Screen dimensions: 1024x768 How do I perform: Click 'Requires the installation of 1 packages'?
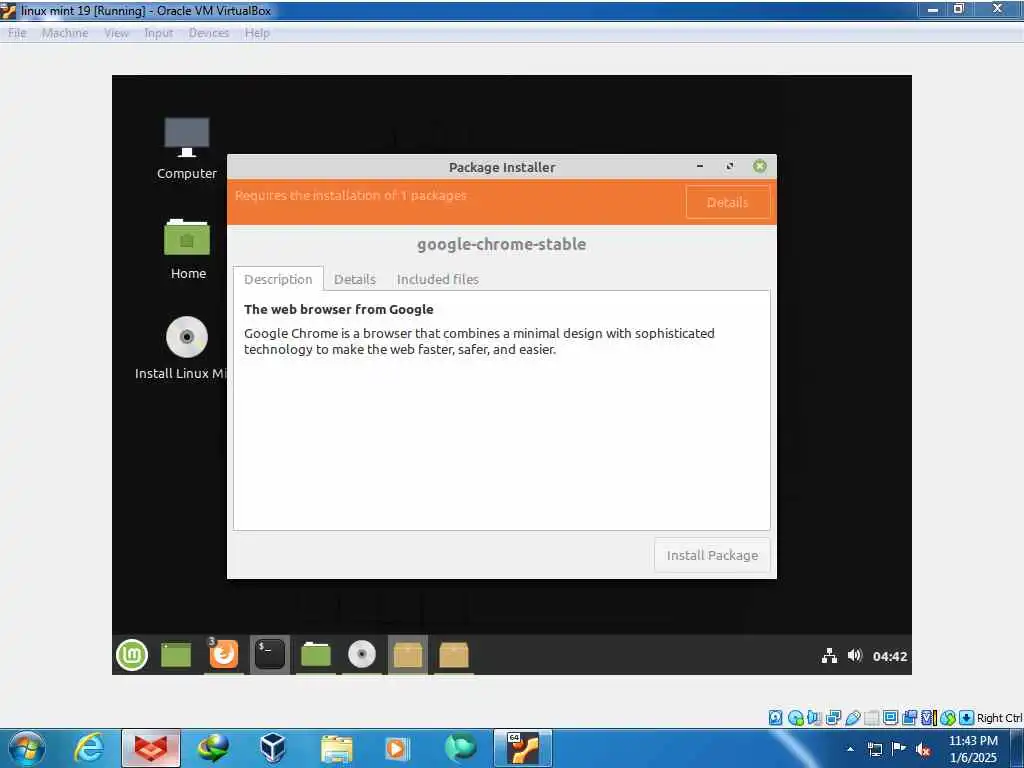click(x=351, y=195)
